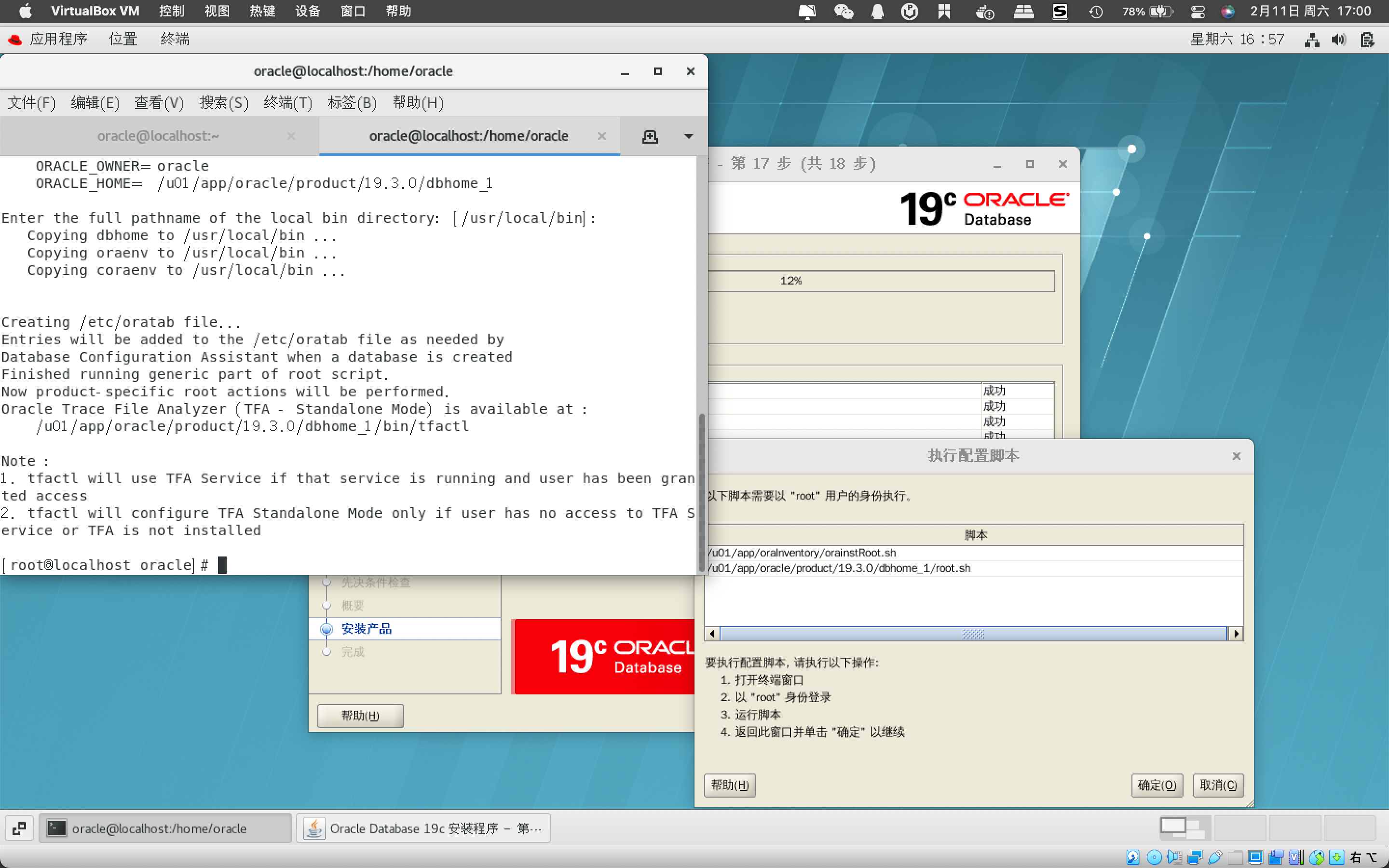This screenshot has width=1389, height=868.
Task: Click the GNOME clock 星期六 16:57
Action: pos(1237,39)
